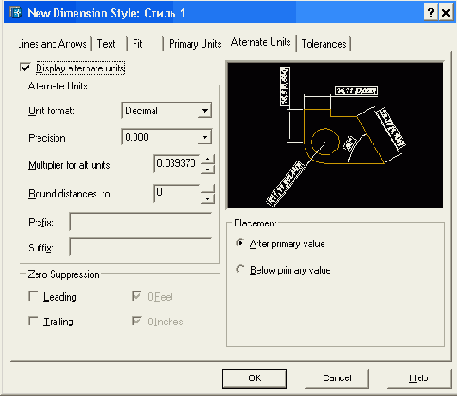Click the dimension style preview image
Image resolution: width=457 pixels, height=396 pixels.
tap(335, 135)
